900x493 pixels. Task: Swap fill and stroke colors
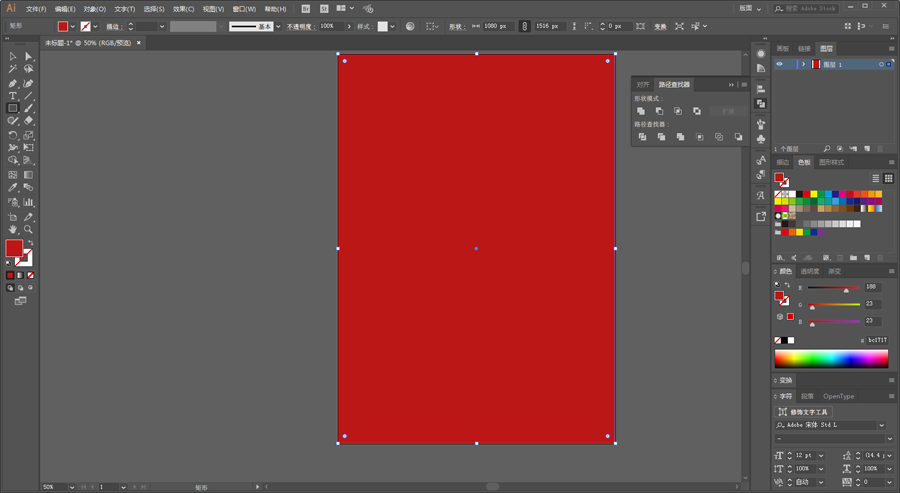(30, 243)
